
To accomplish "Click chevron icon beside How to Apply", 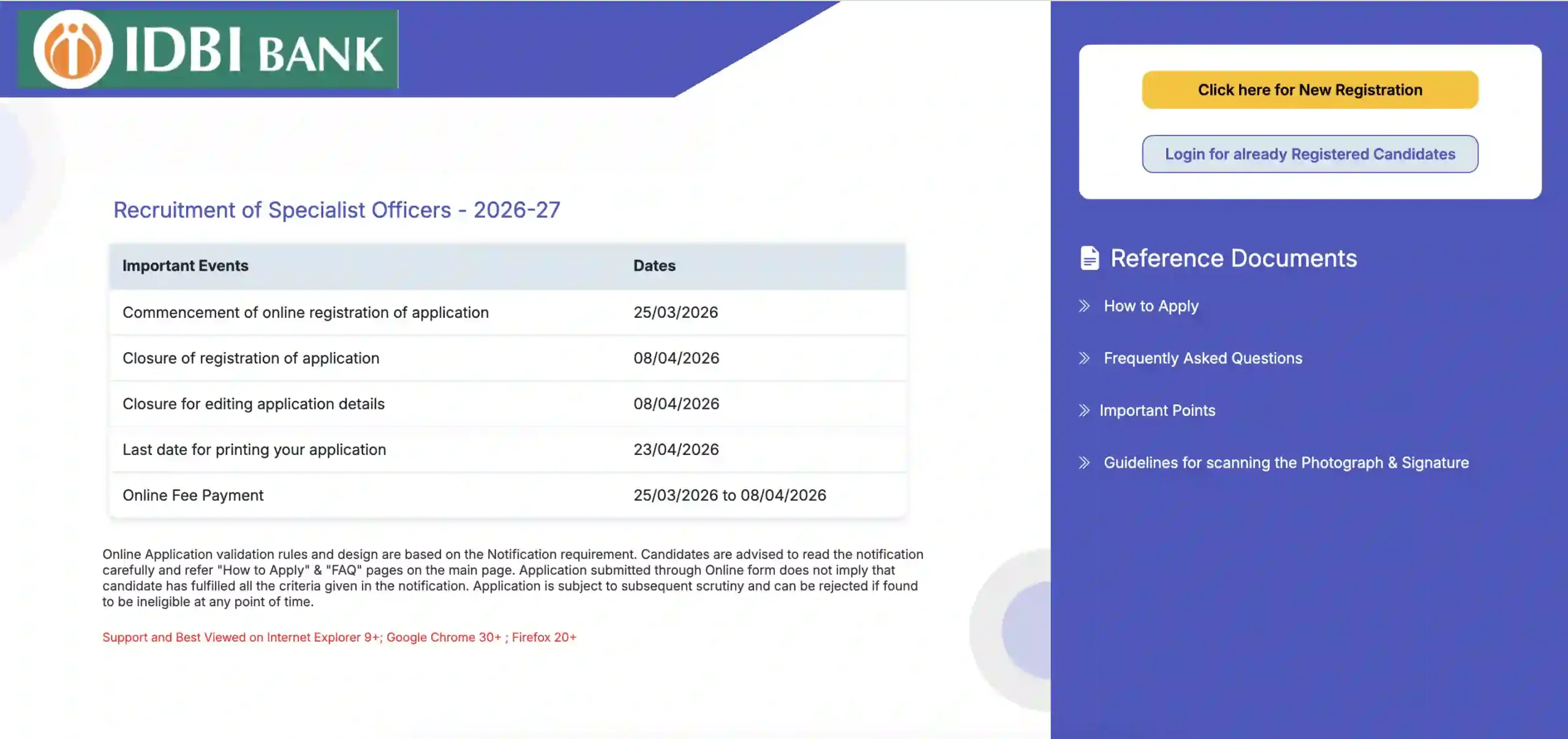I will click(x=1084, y=306).
